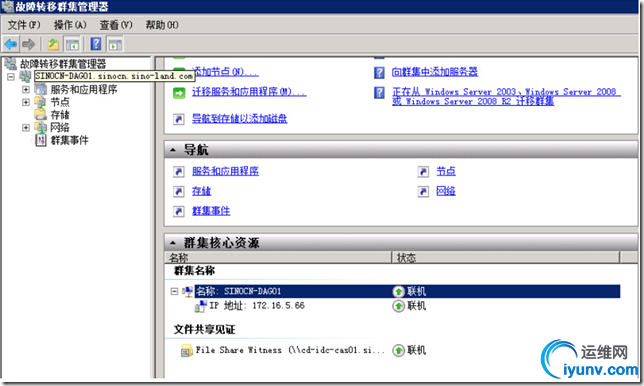Select 群集事件 in the left tree
644x386 pixels.
coord(69,140)
